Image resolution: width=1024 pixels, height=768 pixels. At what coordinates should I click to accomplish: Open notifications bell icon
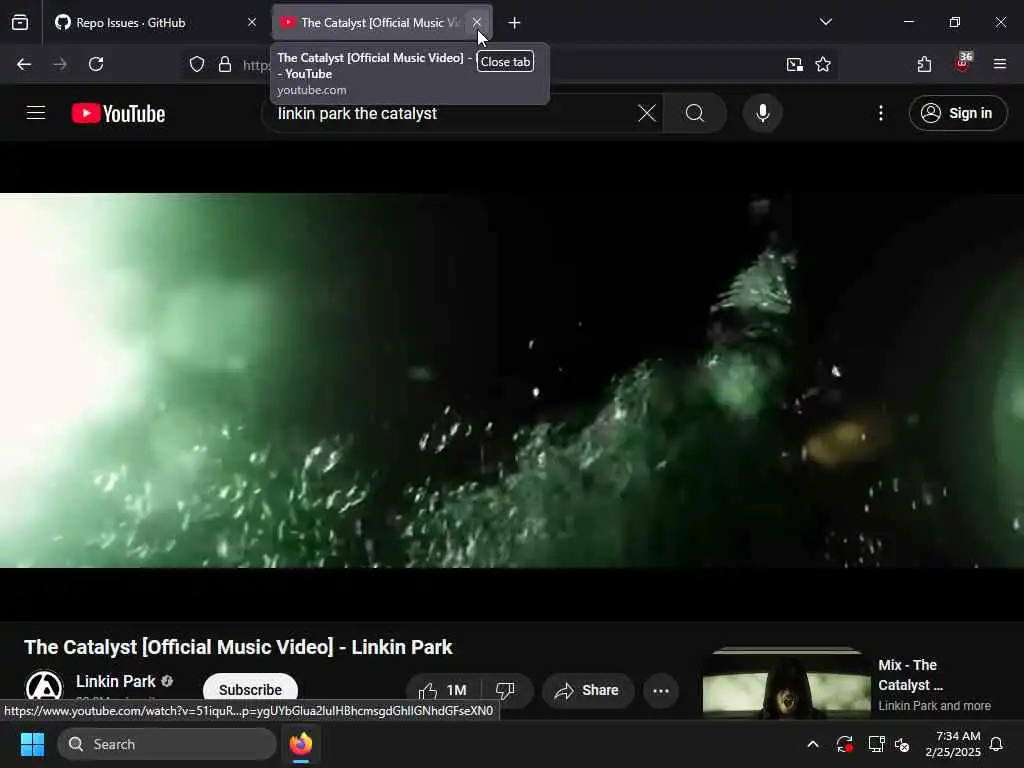click(997, 744)
